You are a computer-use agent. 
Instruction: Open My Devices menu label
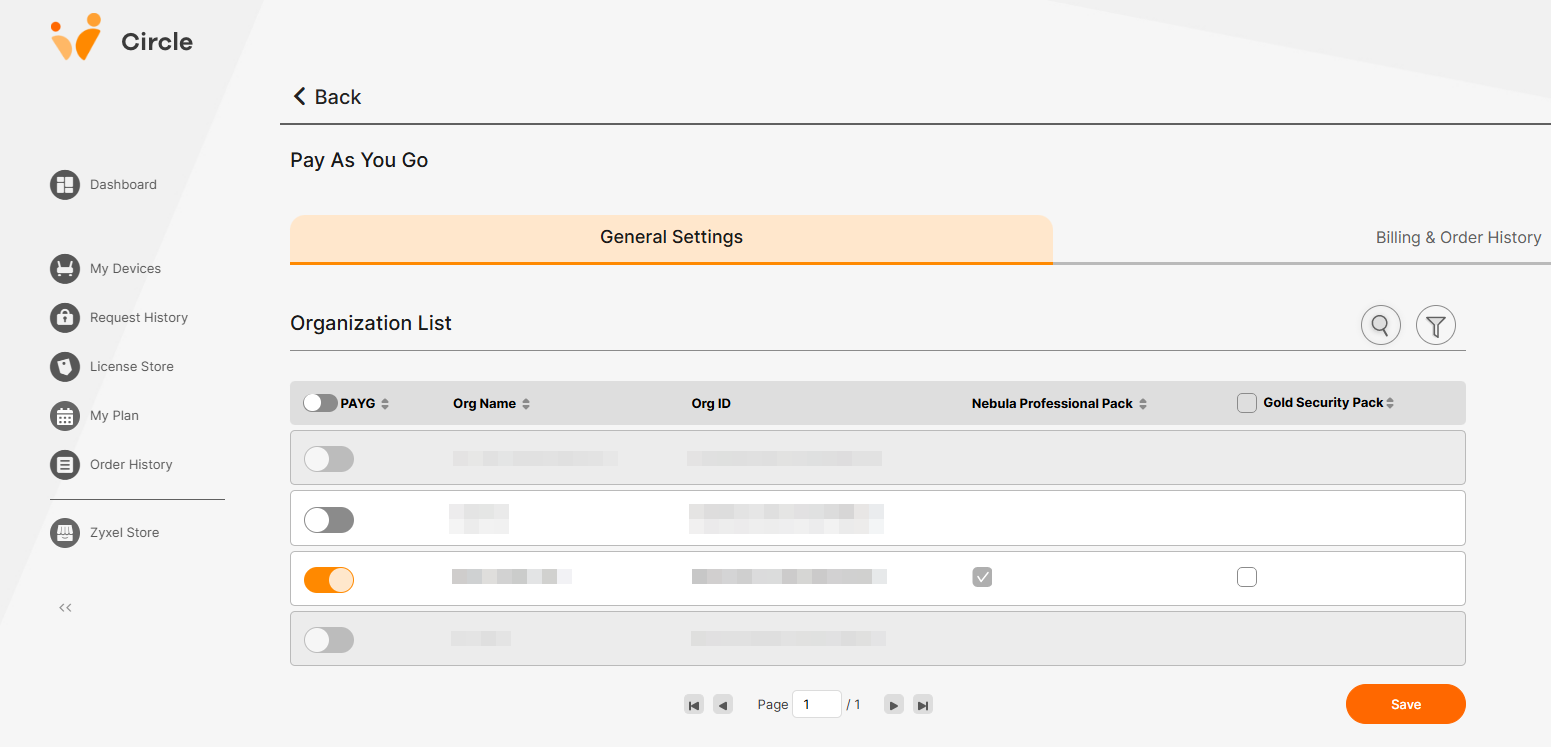tap(125, 269)
